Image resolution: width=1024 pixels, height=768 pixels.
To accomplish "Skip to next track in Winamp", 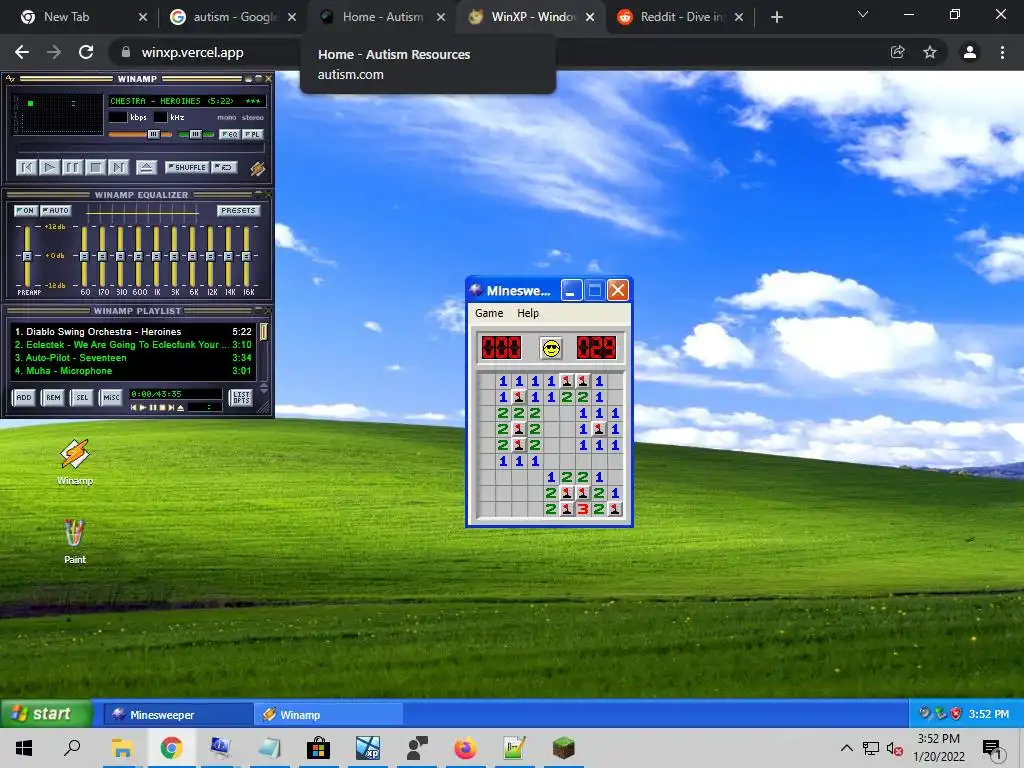I will 118,168.
